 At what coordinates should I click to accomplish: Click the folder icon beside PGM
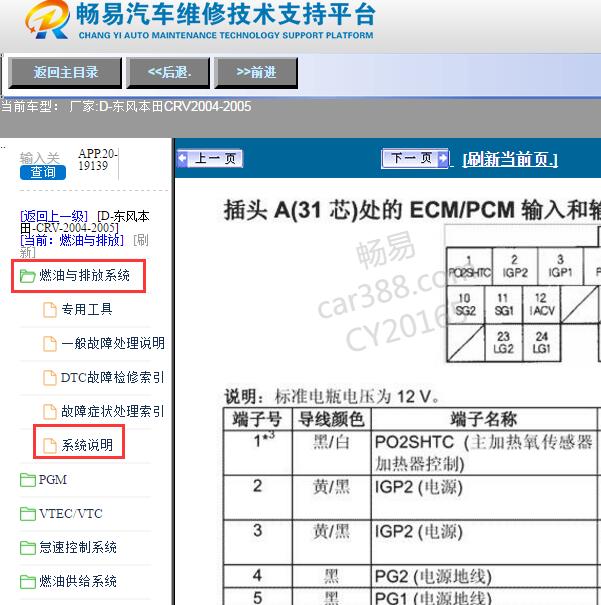tap(27, 480)
